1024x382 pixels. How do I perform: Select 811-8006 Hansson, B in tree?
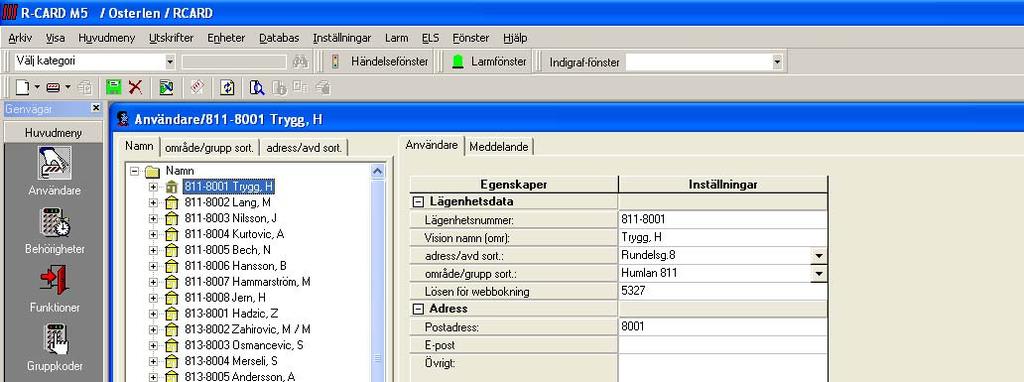click(236, 266)
